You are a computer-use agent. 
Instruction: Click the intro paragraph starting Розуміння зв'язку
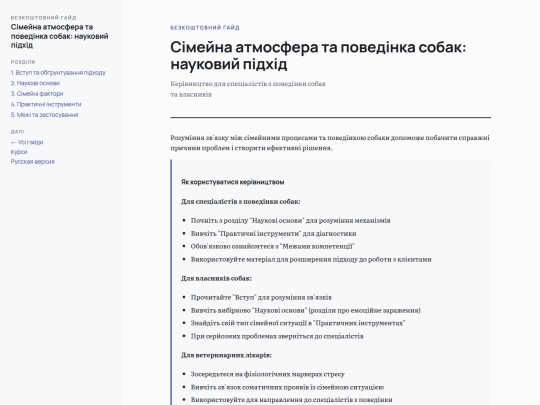coord(330,143)
